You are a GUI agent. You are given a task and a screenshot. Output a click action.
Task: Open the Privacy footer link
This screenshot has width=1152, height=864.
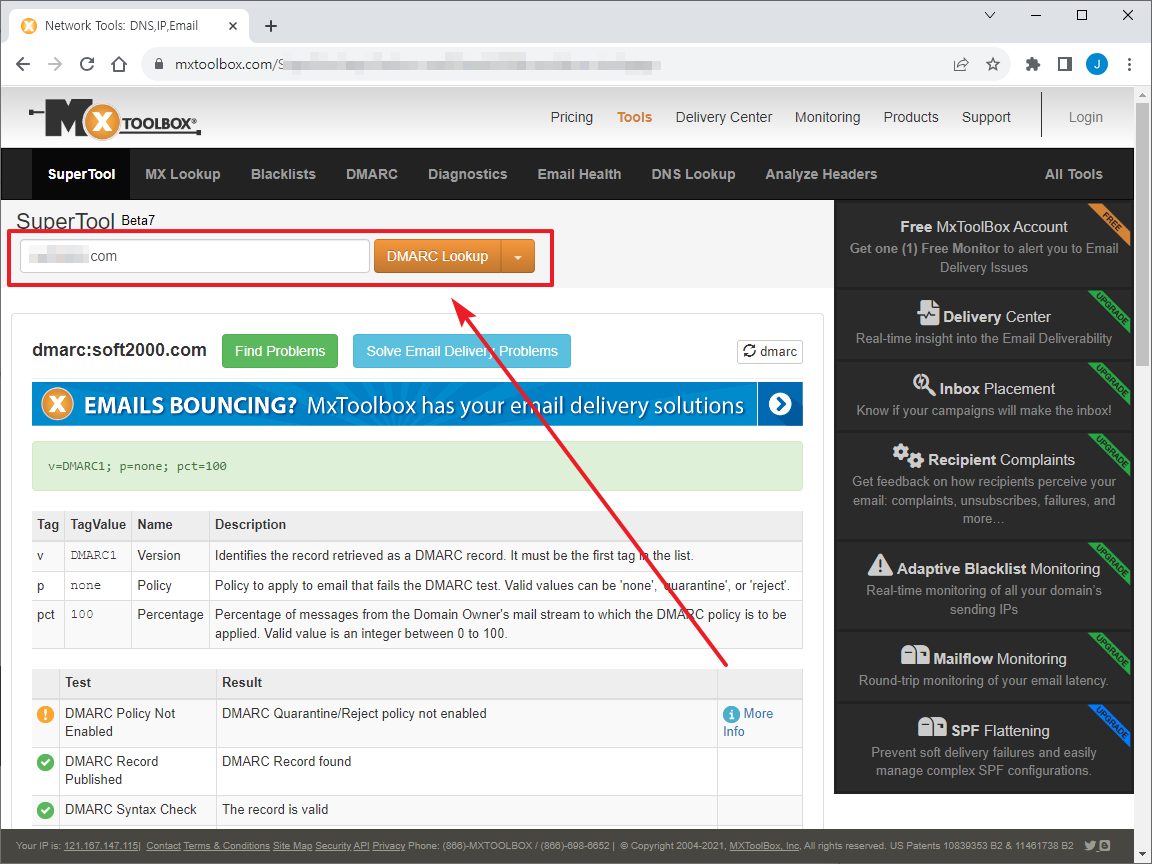click(x=389, y=846)
